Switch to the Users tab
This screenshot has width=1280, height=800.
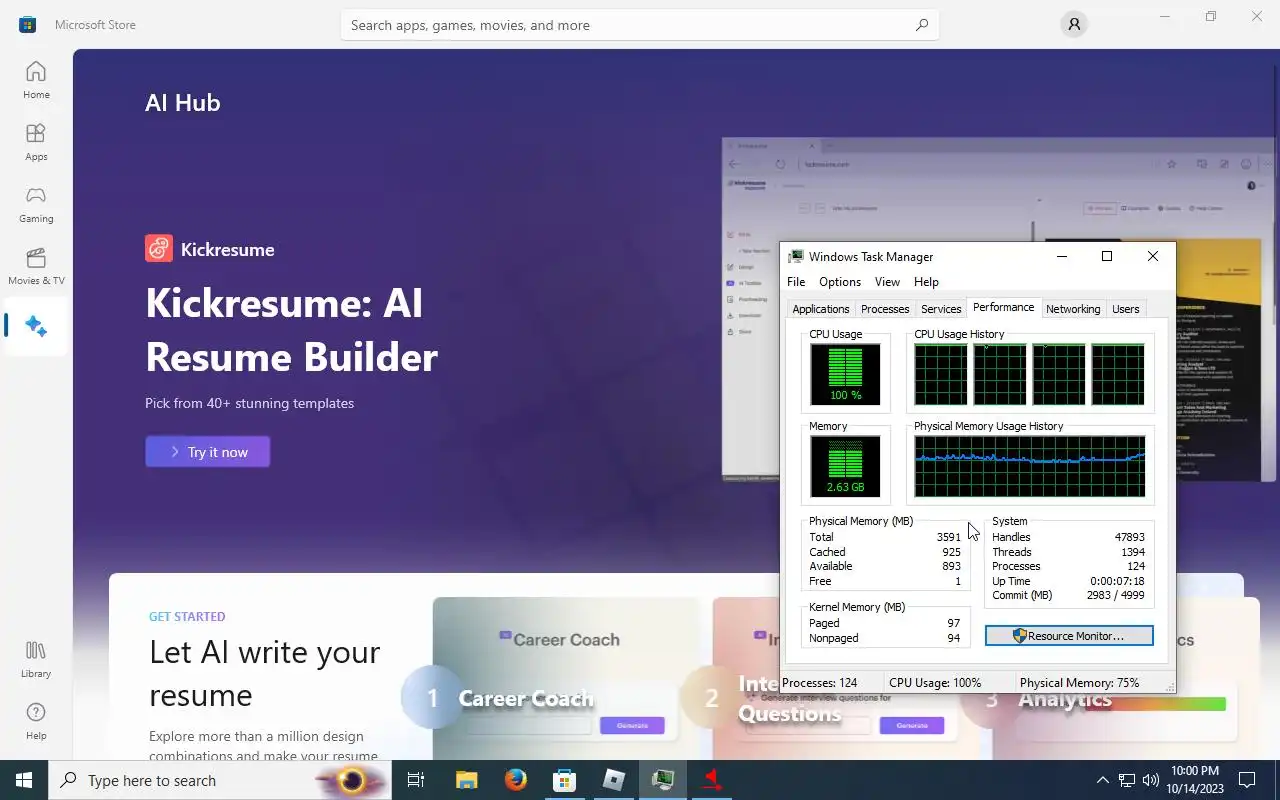pos(1126,309)
